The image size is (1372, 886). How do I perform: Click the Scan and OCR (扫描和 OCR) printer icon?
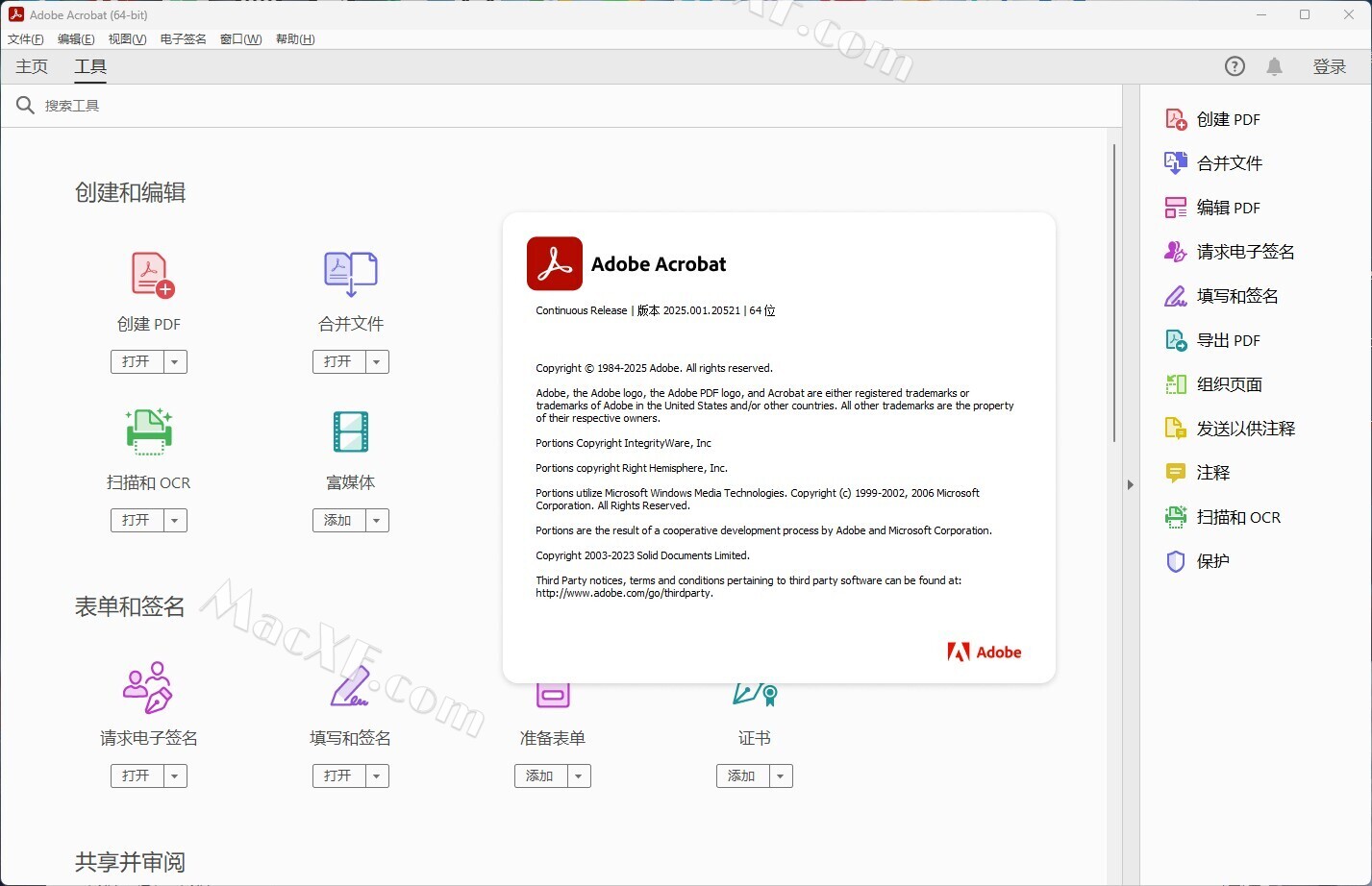click(x=149, y=431)
